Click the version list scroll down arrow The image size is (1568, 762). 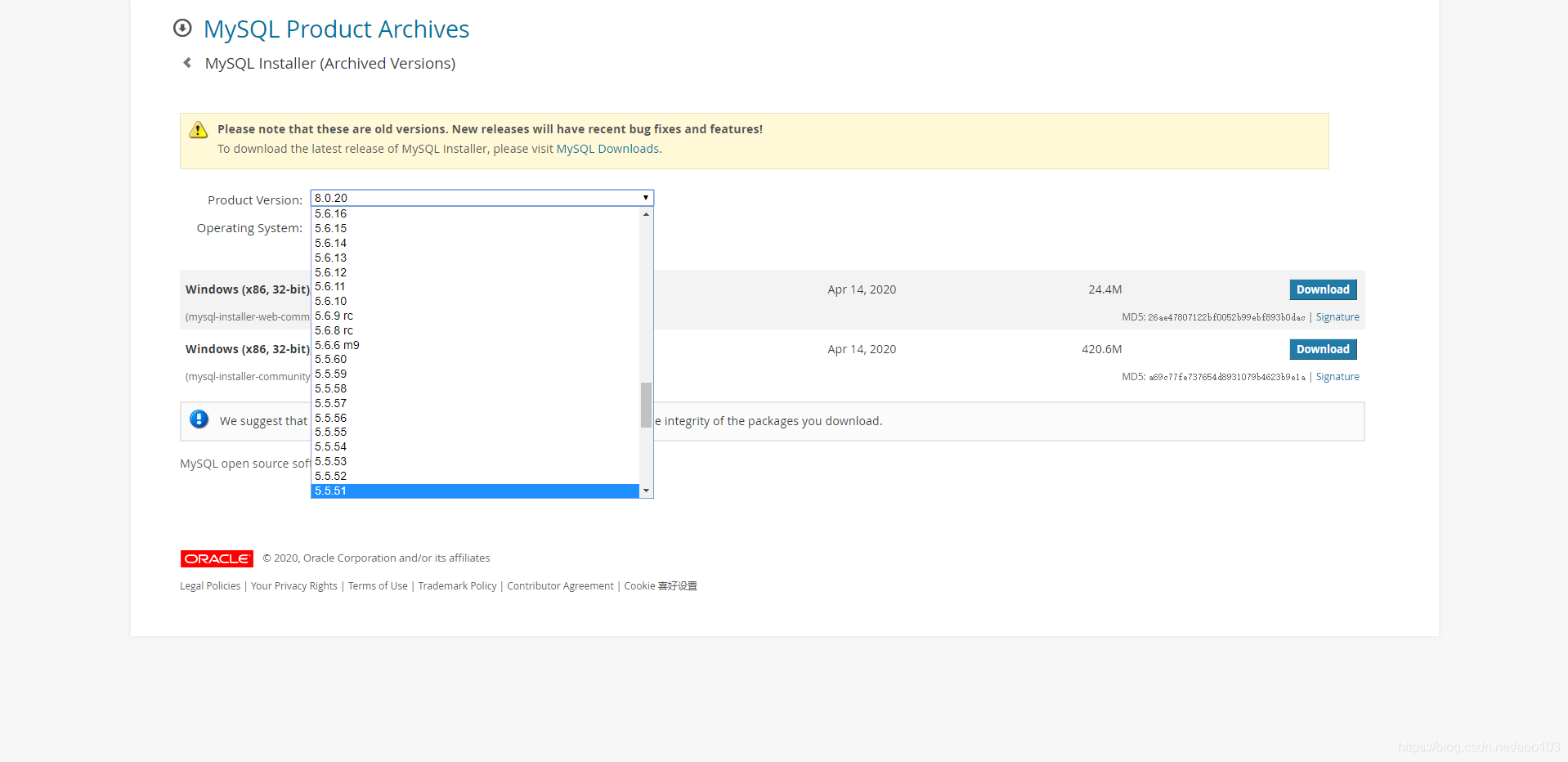coord(646,491)
